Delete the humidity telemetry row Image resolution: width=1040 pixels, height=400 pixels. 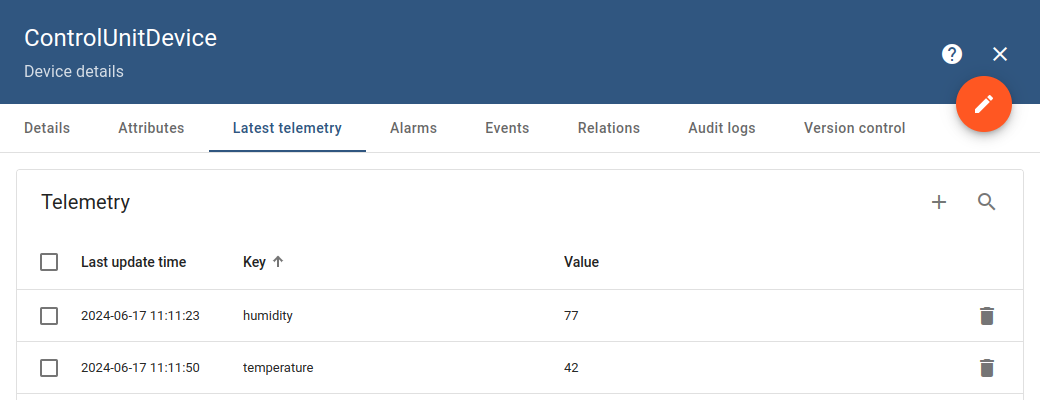click(987, 316)
